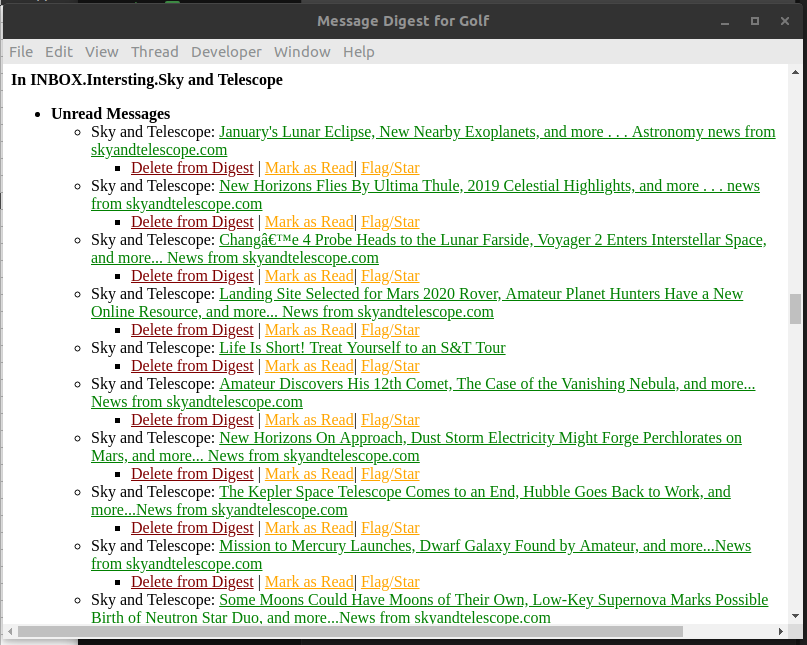Delete Kepler Space Telescope message from digest
The height and width of the screenshot is (645, 807).
pyautogui.click(x=192, y=528)
